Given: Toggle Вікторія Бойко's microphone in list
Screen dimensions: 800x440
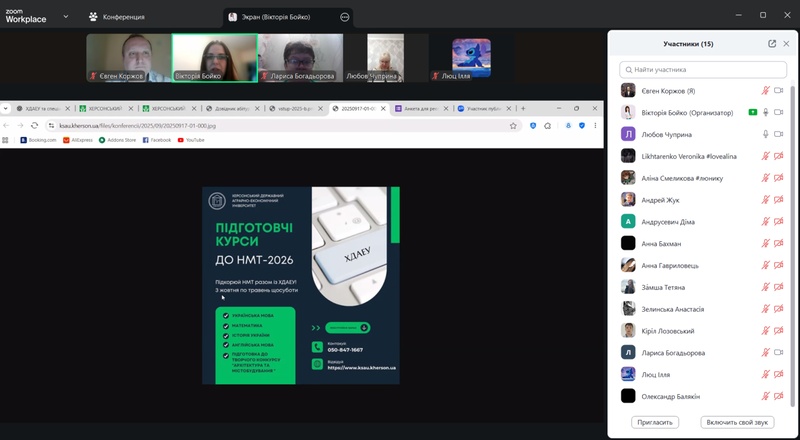Looking at the screenshot, I should pos(766,112).
